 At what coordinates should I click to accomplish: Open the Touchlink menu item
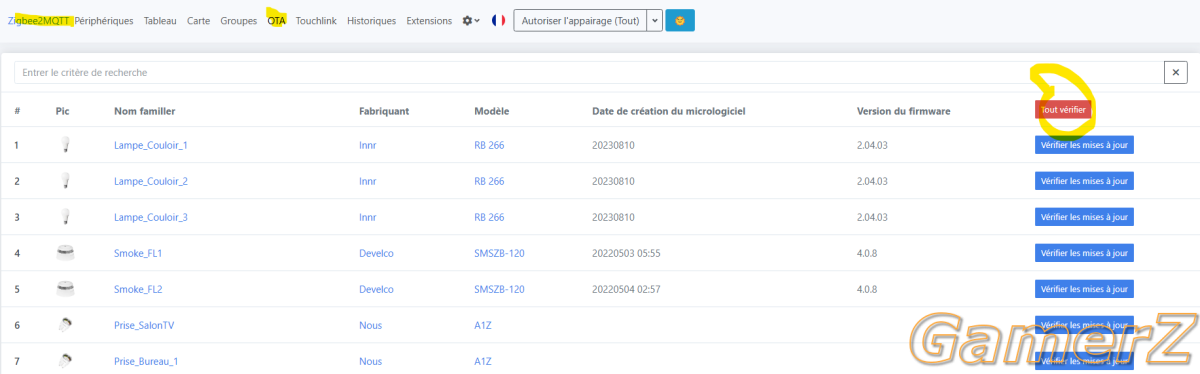(x=316, y=20)
